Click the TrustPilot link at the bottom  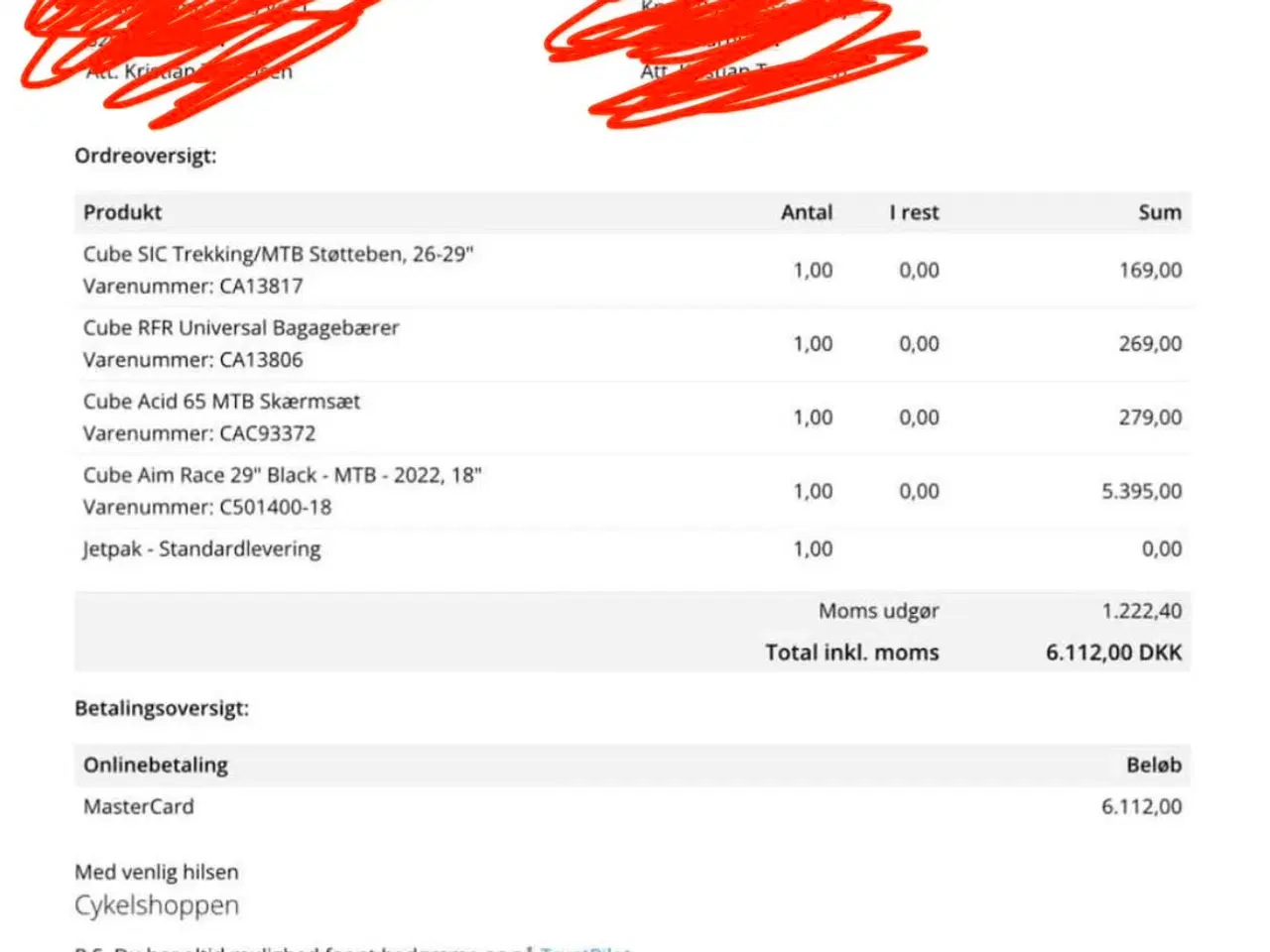(585, 947)
